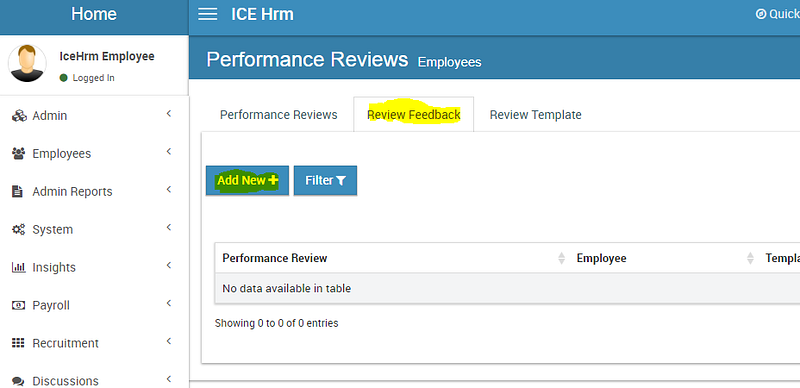Open the Review Template tab
Image resolution: width=800 pixels, height=388 pixels.
536,115
